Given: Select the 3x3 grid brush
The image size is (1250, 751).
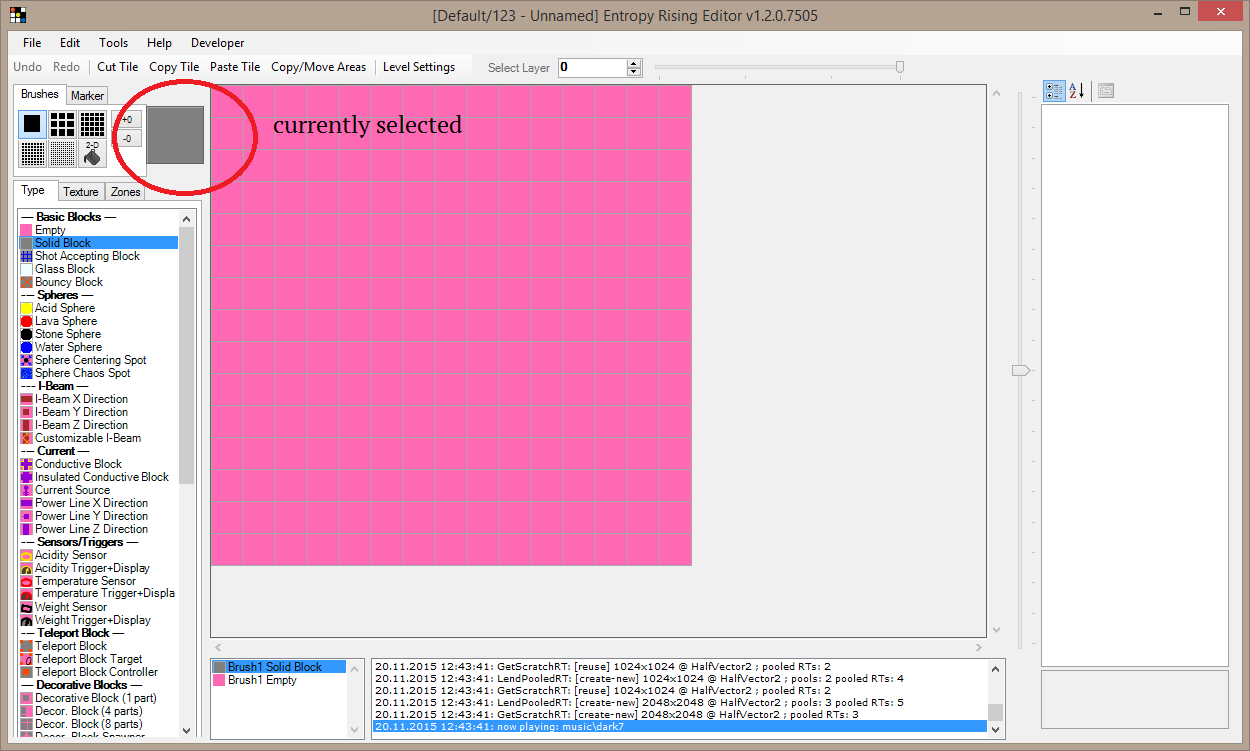Looking at the screenshot, I should (x=62, y=124).
